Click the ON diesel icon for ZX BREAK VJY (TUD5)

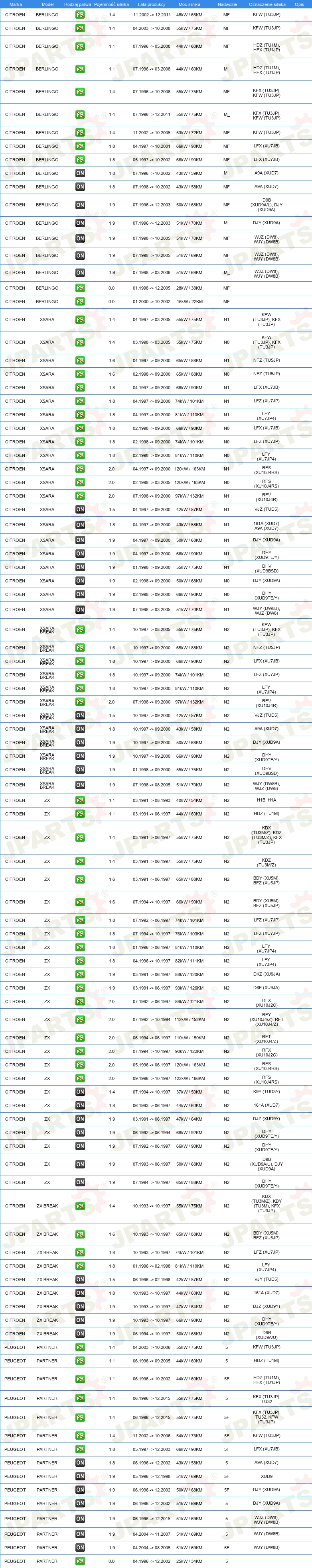[x=80, y=1280]
